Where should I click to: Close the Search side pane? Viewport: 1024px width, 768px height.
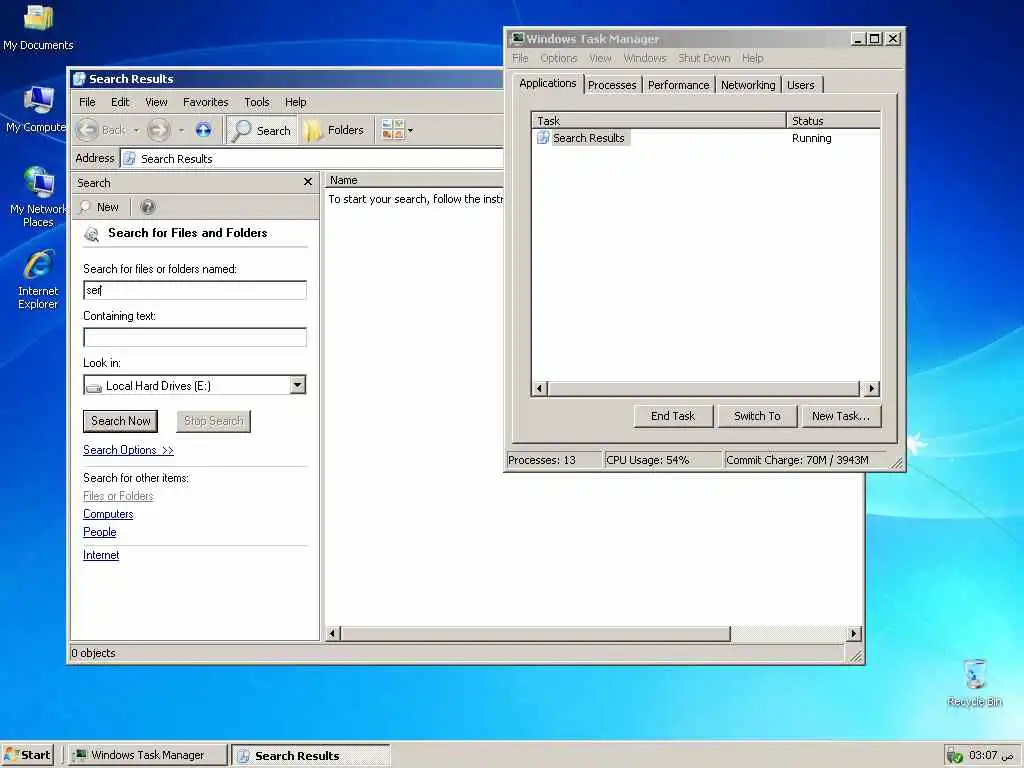308,182
